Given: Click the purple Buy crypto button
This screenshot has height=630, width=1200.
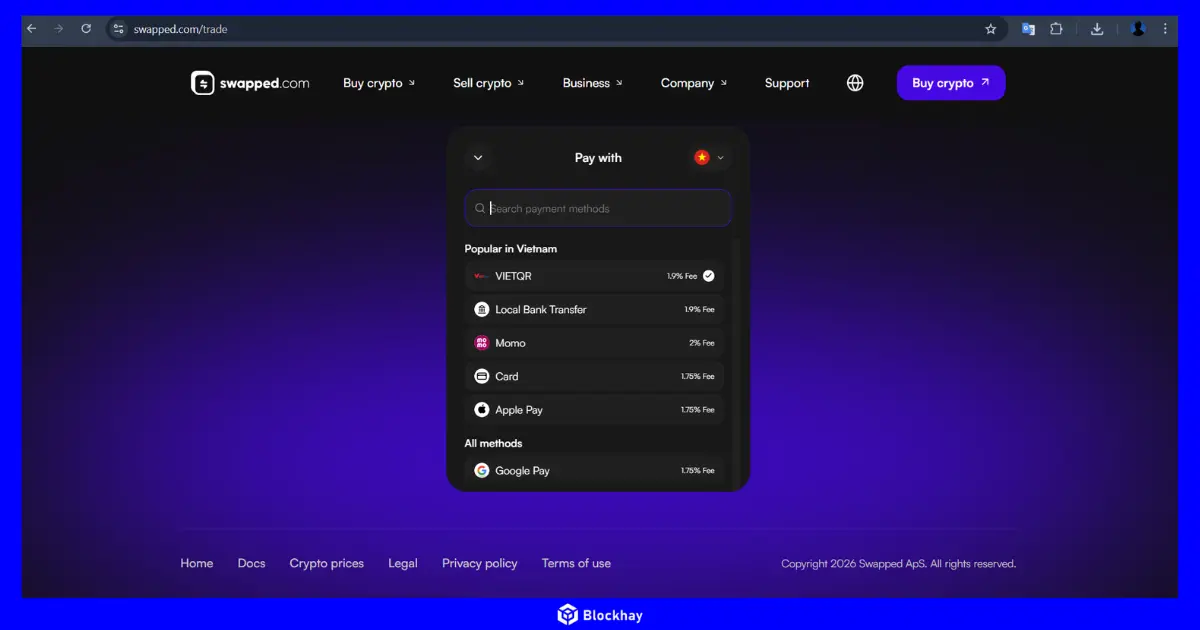Looking at the screenshot, I should (x=950, y=83).
